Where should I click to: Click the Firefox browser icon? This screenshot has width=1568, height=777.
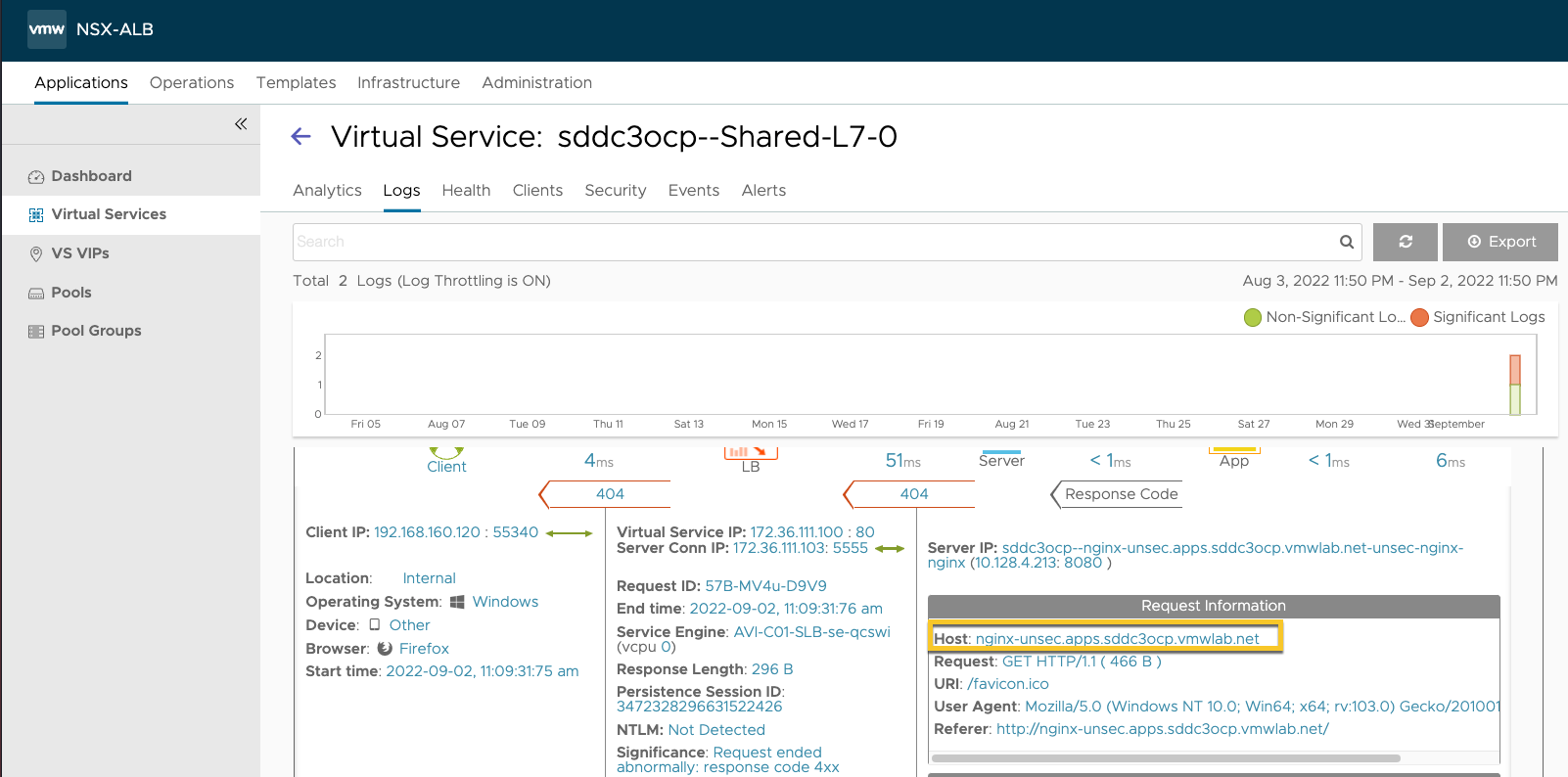[x=385, y=649]
